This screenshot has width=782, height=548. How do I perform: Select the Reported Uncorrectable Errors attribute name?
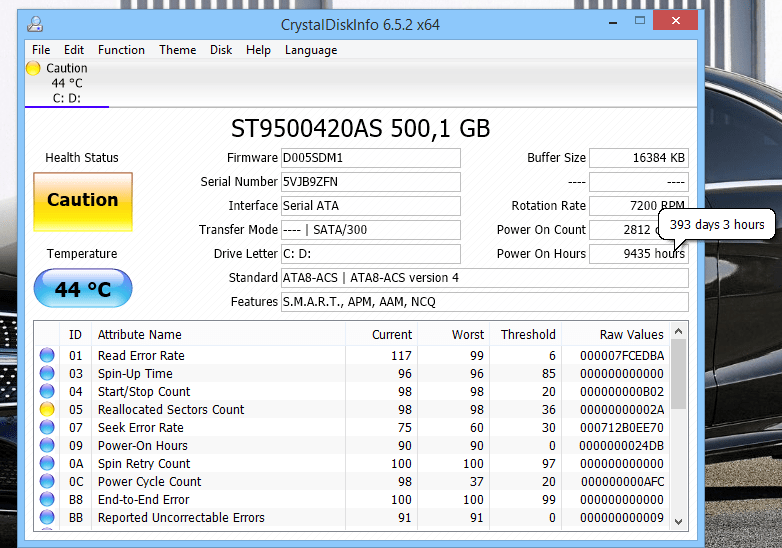click(181, 518)
